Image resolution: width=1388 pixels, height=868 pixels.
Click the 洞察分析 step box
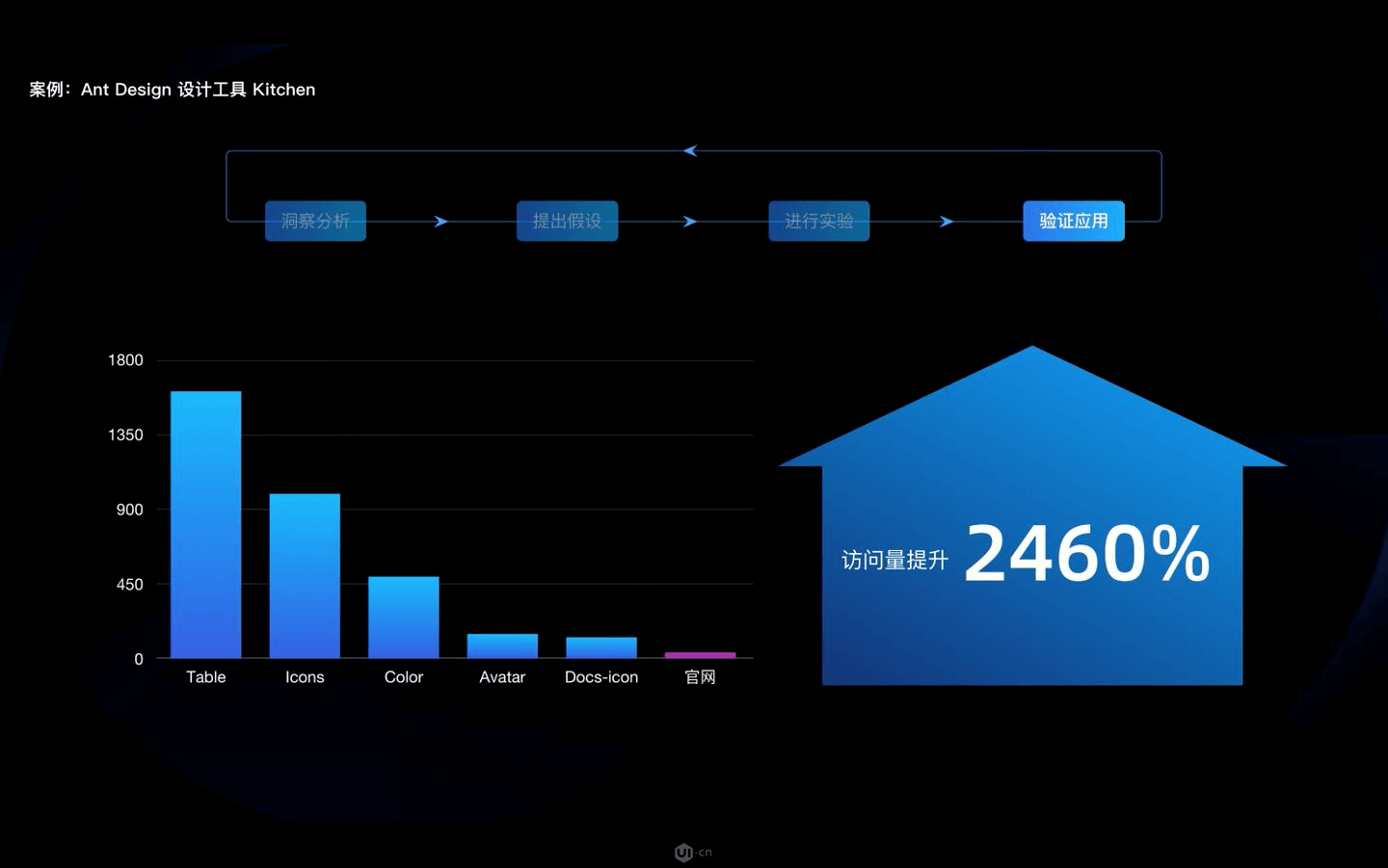coord(315,221)
